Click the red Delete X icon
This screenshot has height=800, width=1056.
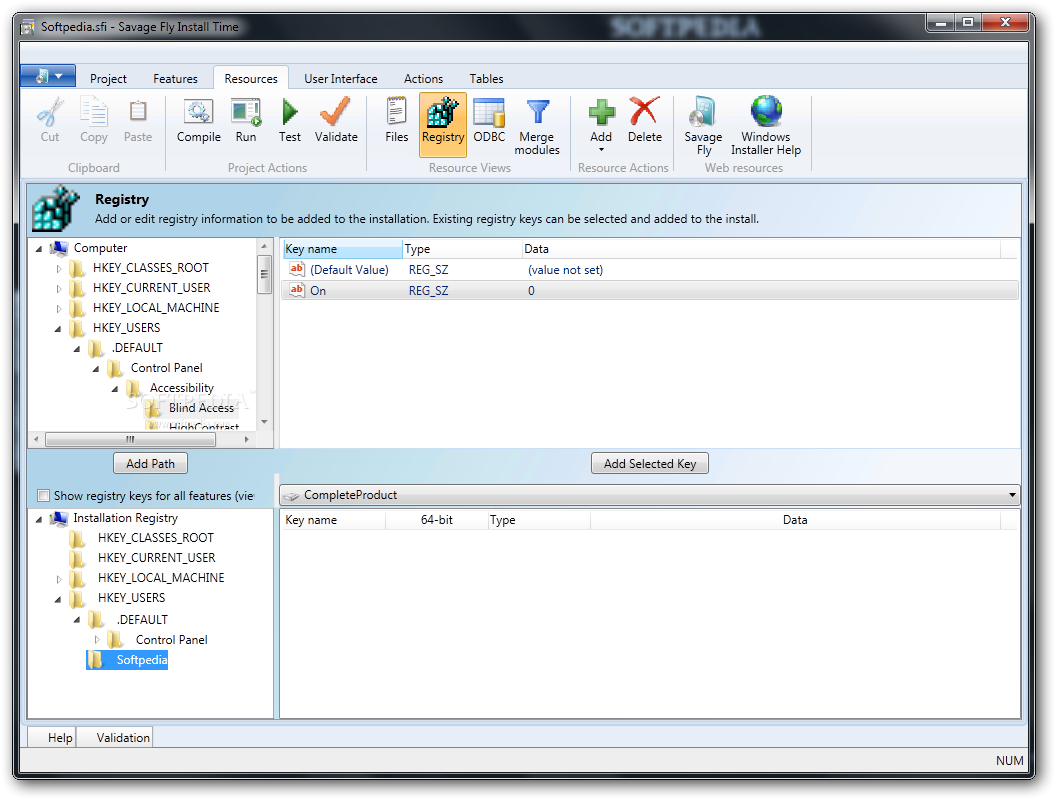click(x=645, y=110)
